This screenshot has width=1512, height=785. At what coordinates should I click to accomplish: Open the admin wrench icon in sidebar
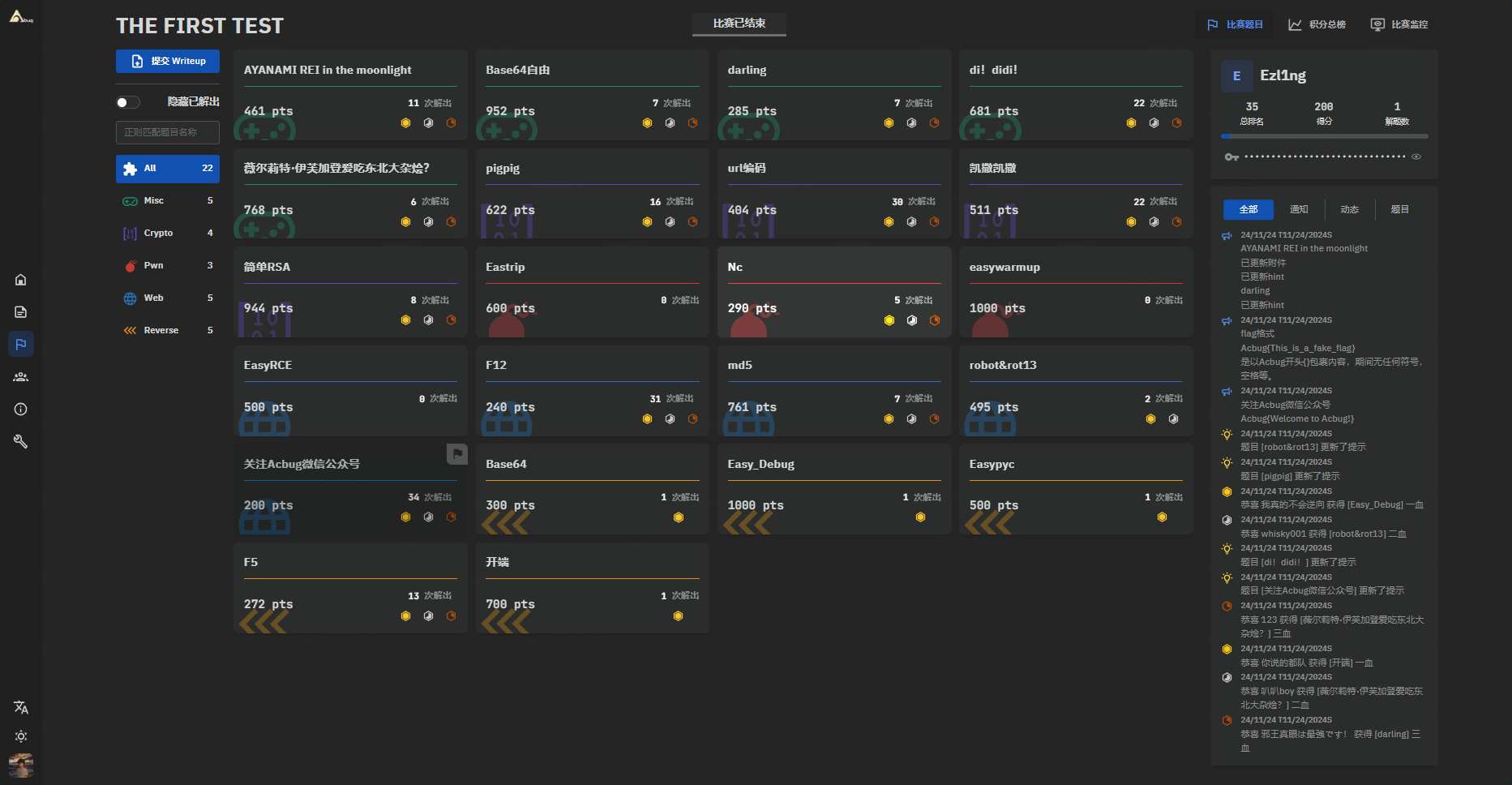point(21,442)
